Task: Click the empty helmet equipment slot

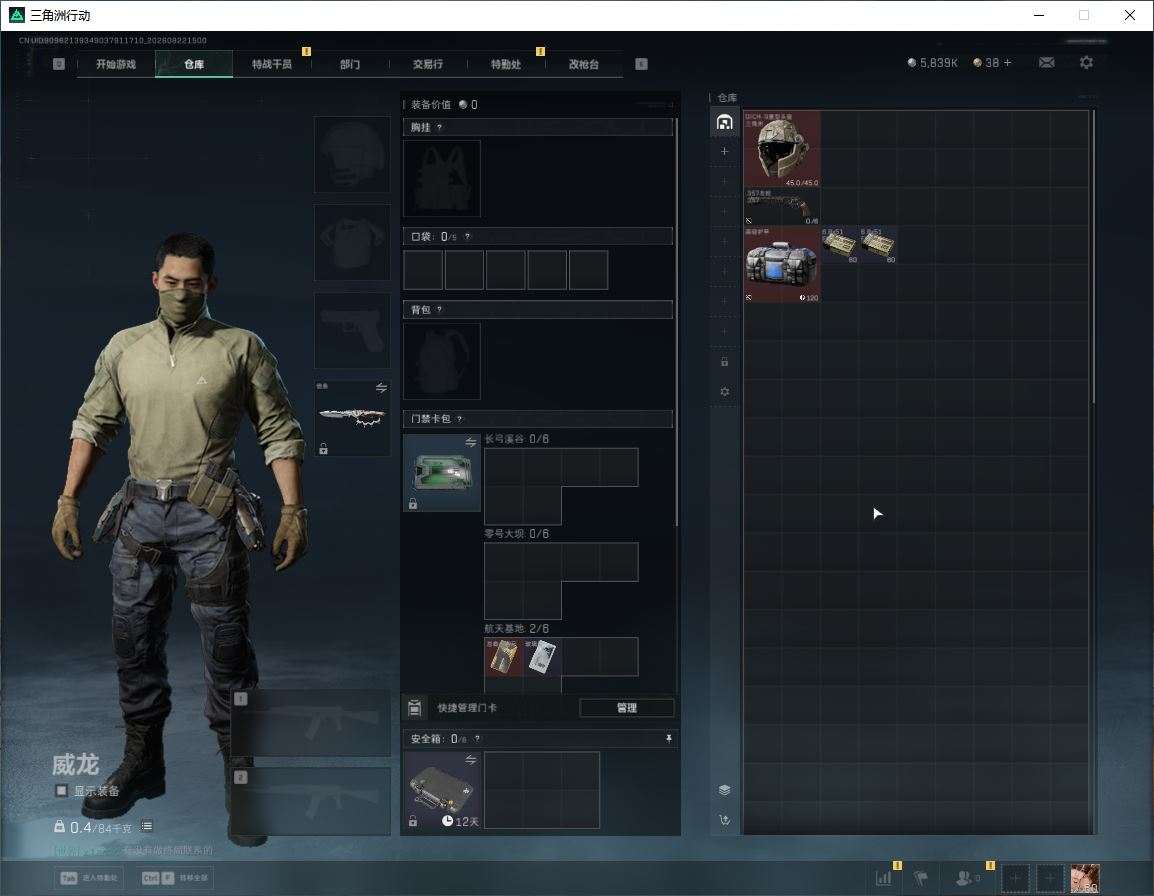Action: pos(352,155)
